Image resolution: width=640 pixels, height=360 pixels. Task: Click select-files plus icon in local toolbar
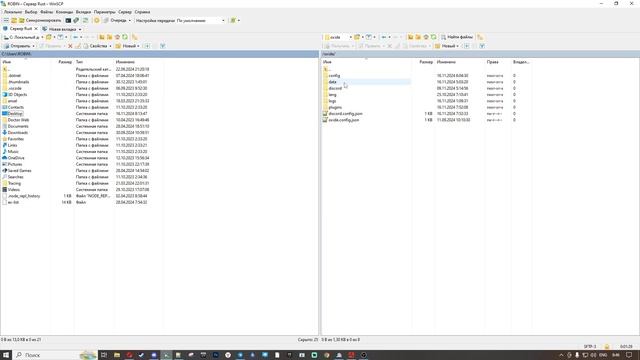point(147,46)
